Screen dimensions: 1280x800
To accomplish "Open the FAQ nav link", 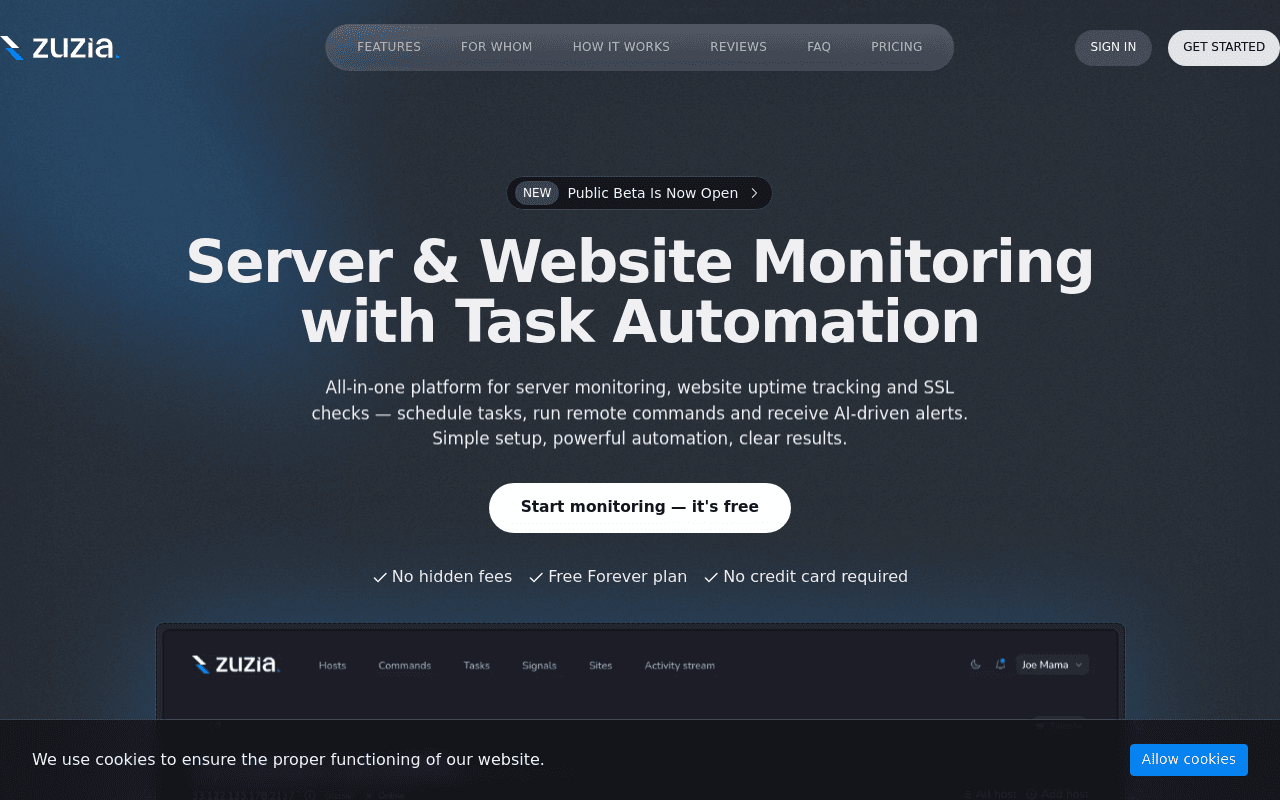I will pyautogui.click(x=819, y=47).
